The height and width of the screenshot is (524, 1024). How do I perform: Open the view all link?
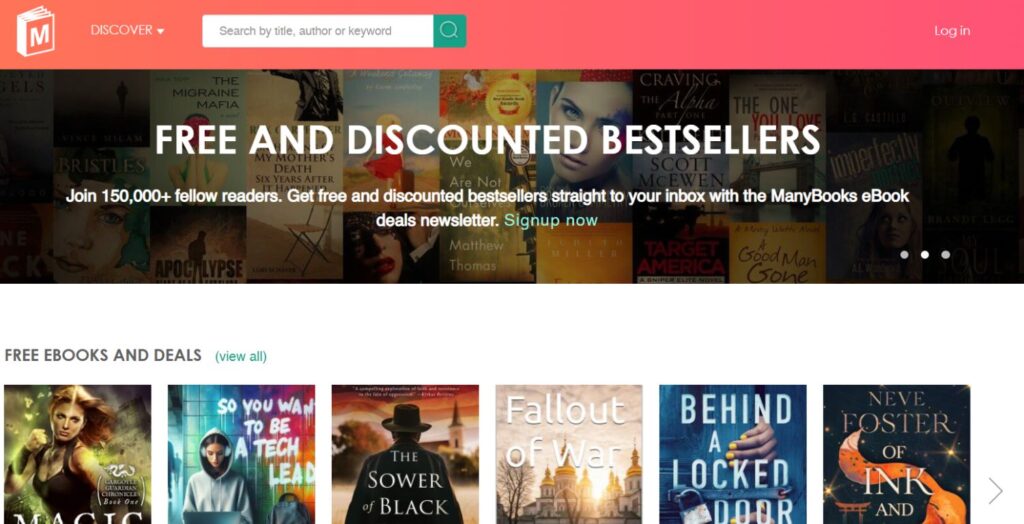(241, 356)
